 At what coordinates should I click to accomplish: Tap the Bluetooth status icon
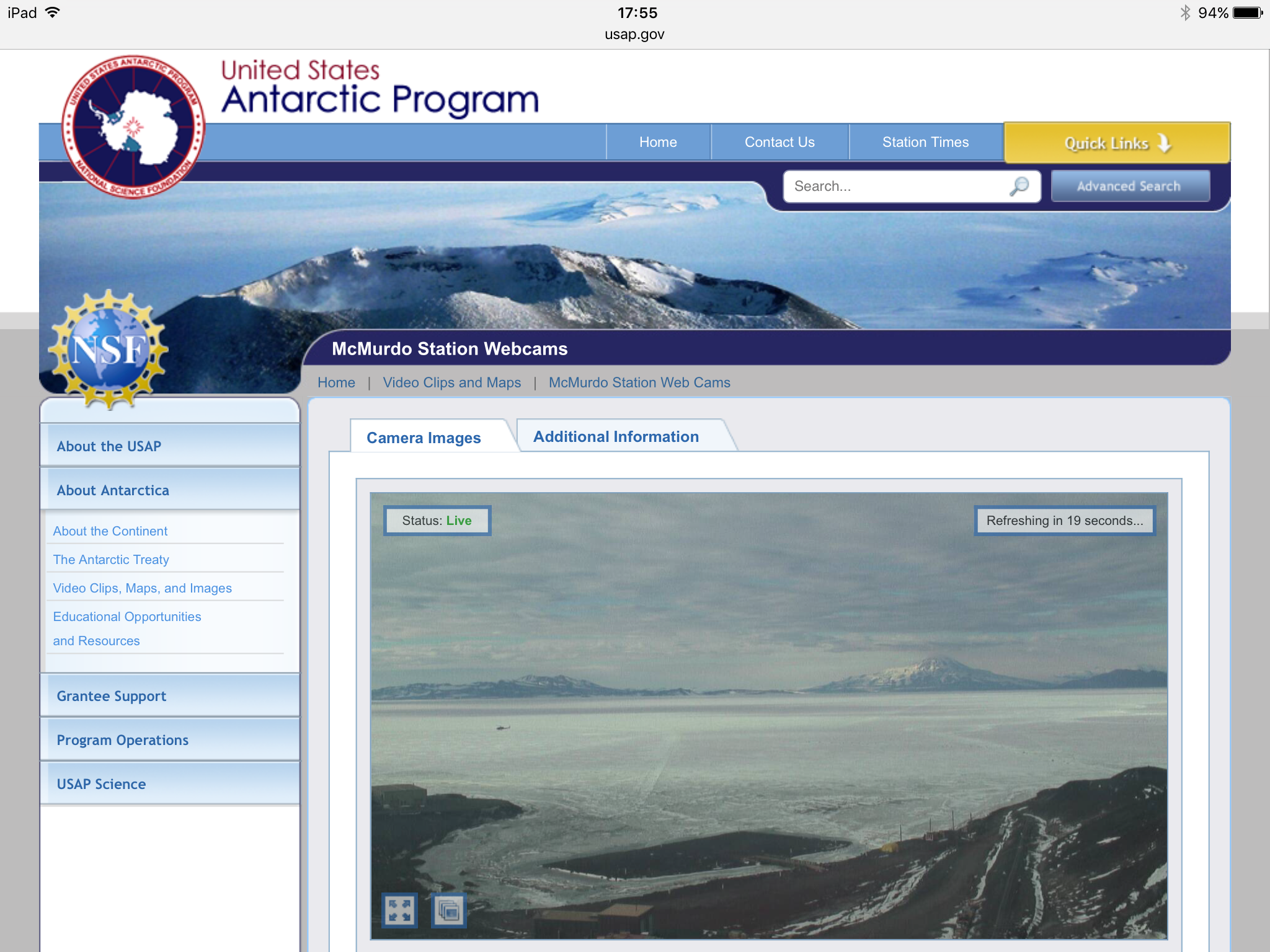click(x=1185, y=12)
